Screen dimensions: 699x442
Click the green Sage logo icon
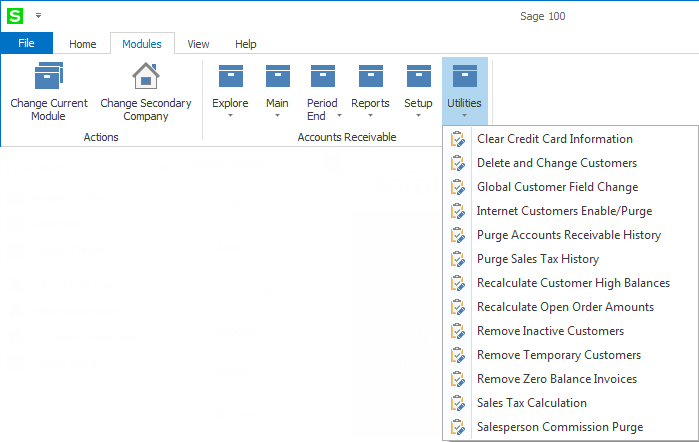click(15, 16)
